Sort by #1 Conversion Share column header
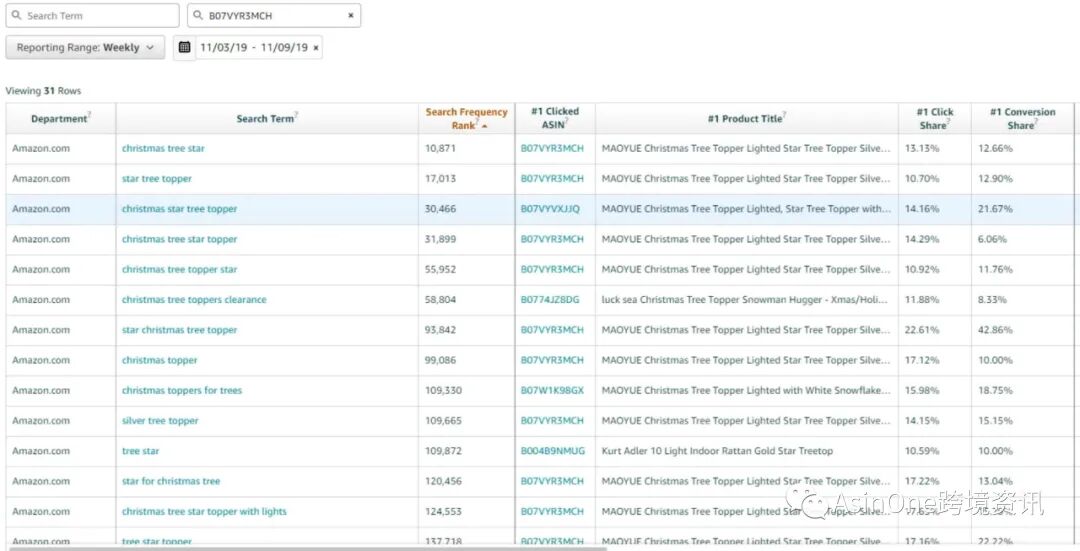 click(1022, 118)
